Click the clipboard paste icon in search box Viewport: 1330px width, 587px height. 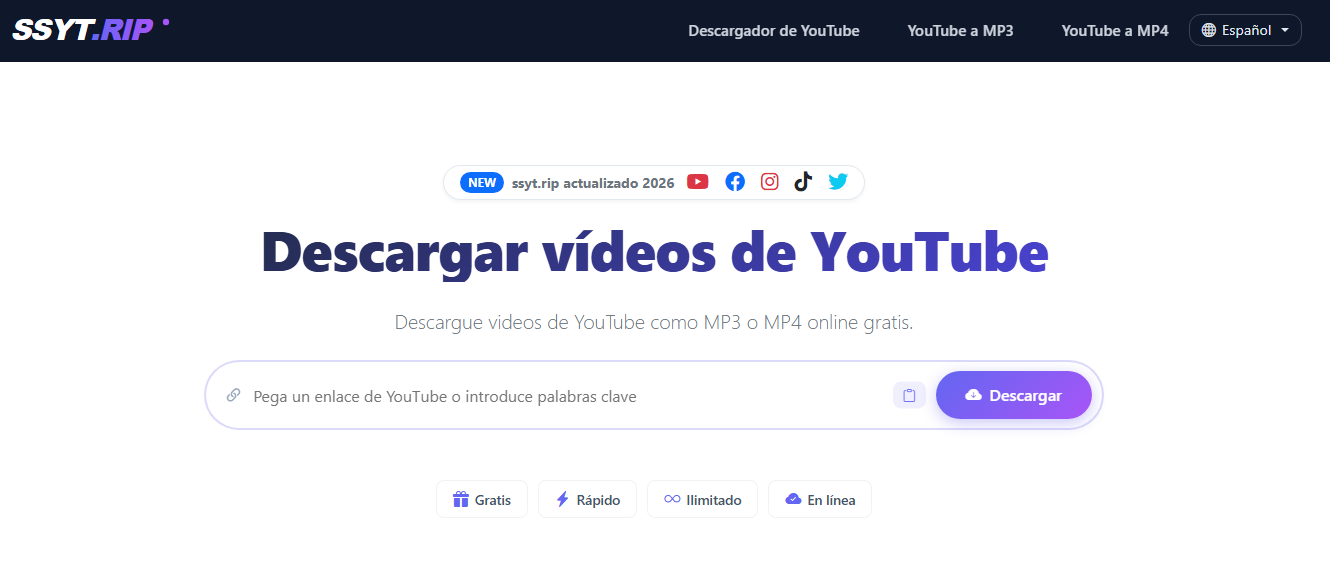click(909, 396)
